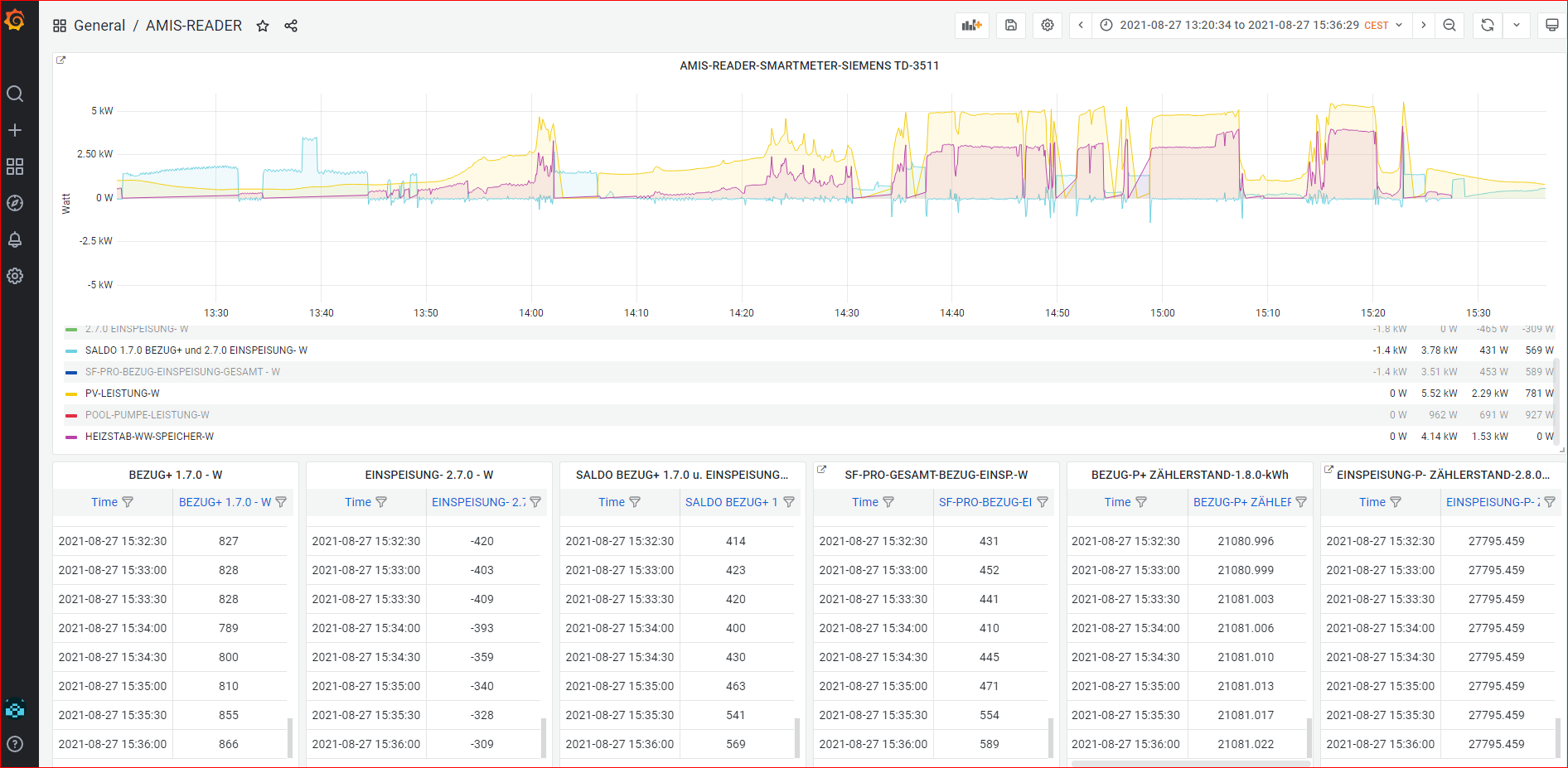Change color of PV-LEISTUNG-W legend swatch
The height and width of the screenshot is (768, 1568).
click(71, 394)
